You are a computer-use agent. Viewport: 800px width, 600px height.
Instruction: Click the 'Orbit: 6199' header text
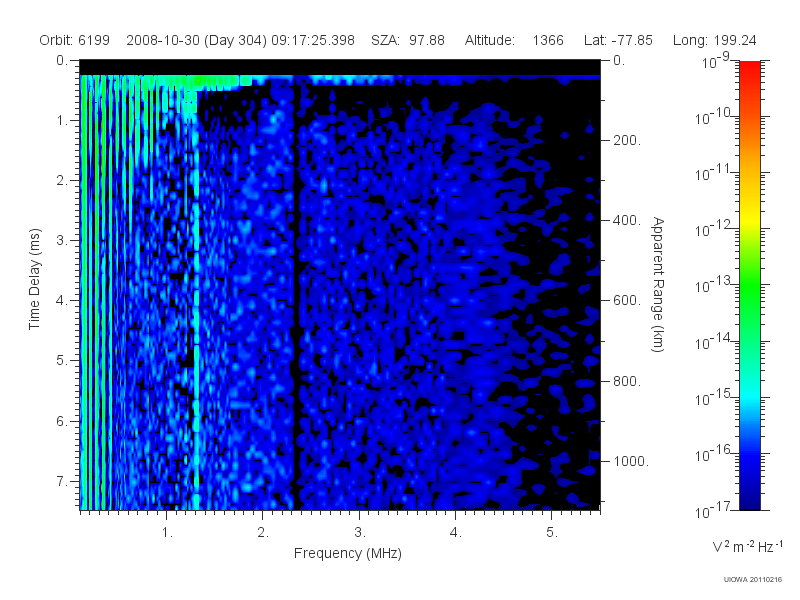pyautogui.click(x=74, y=40)
